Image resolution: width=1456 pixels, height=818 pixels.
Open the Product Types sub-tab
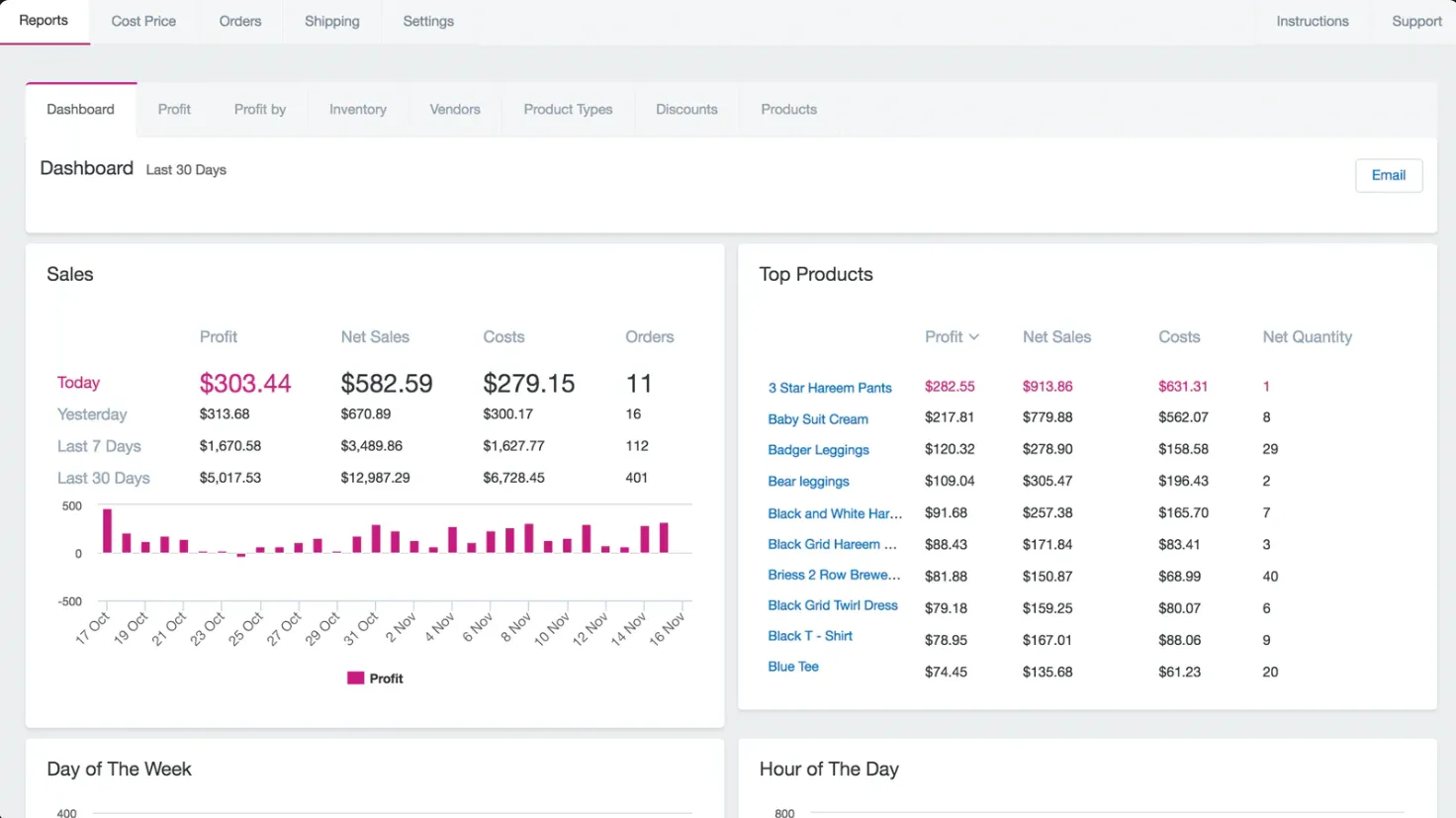(569, 110)
